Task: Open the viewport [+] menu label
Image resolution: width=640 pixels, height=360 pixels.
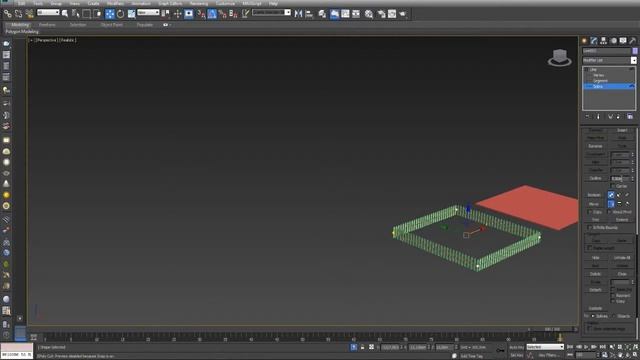Action: tap(31, 40)
